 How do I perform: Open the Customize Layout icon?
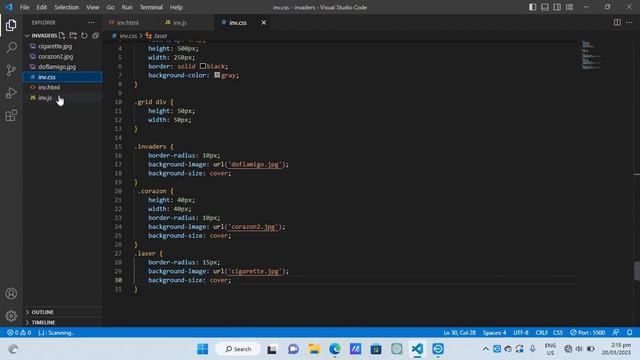coord(569,7)
